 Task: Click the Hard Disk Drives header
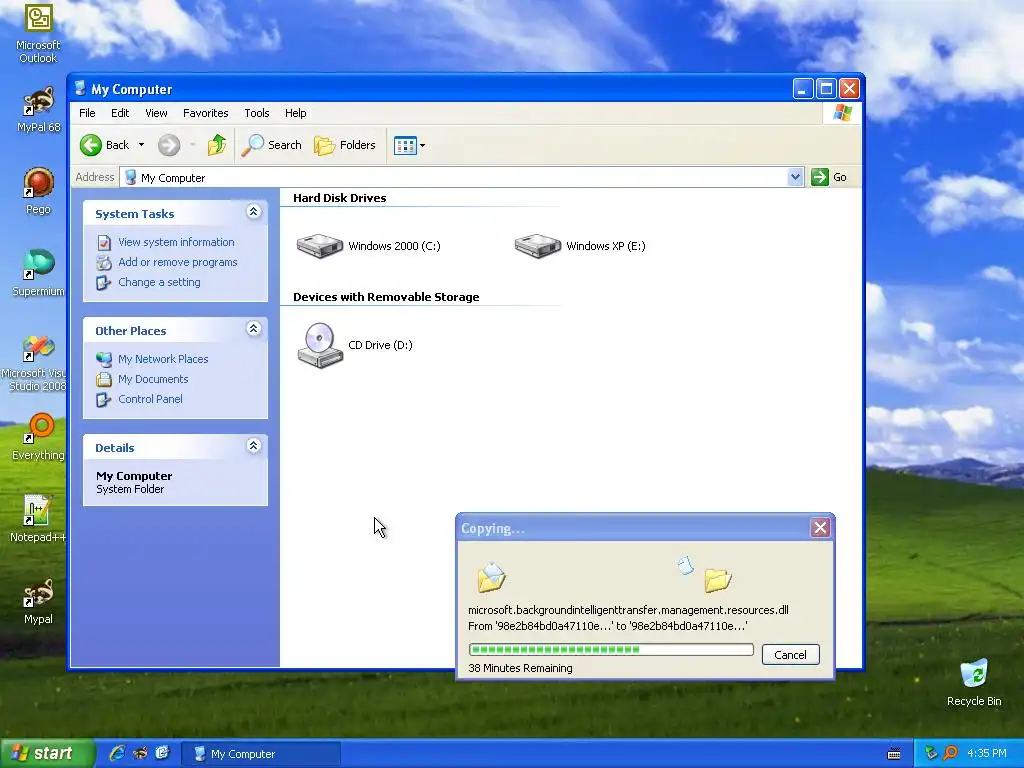(340, 199)
